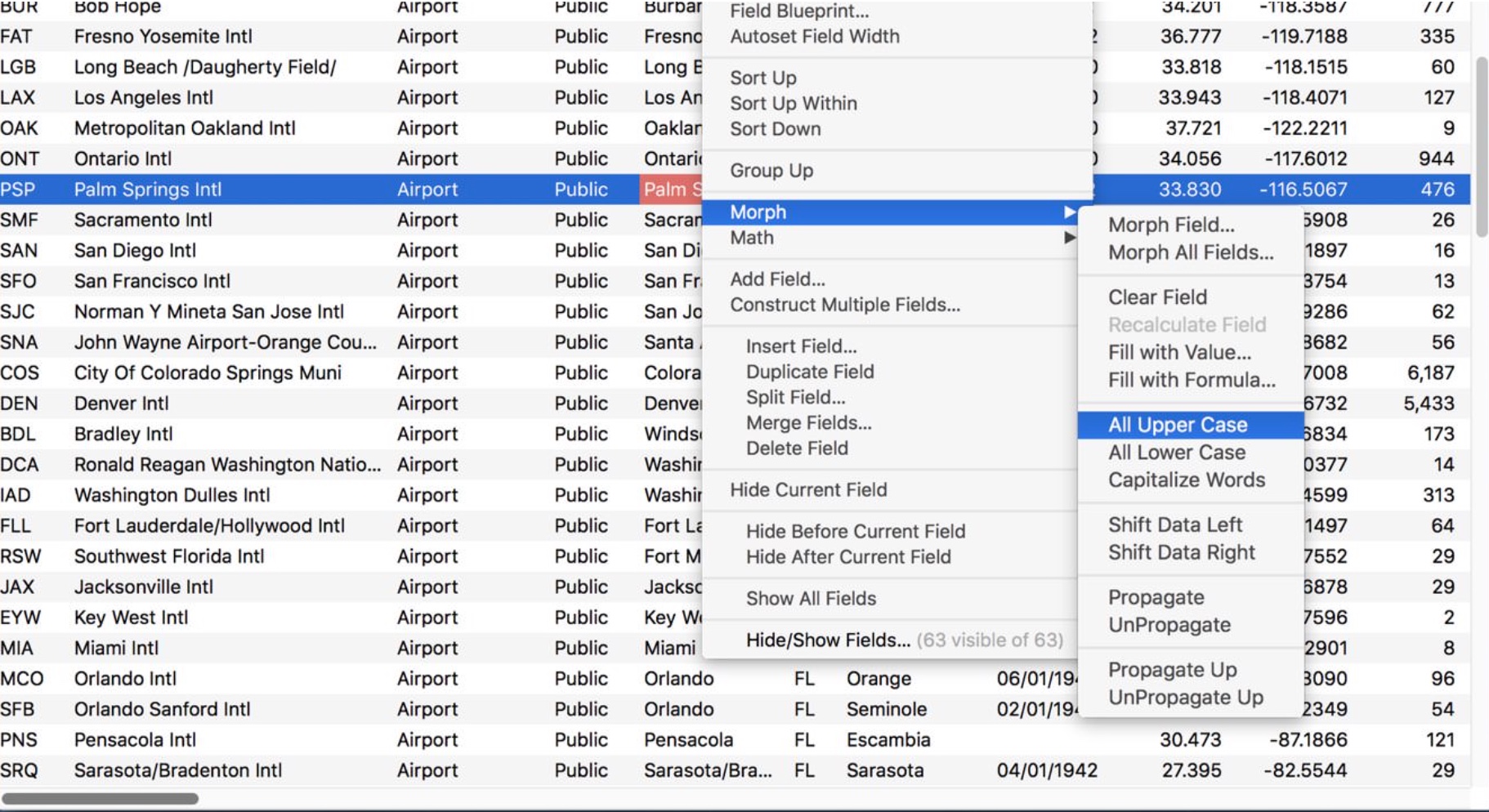Select Propagate Up menu item
Viewport: 1489px width, 812px height.
tap(1172, 670)
